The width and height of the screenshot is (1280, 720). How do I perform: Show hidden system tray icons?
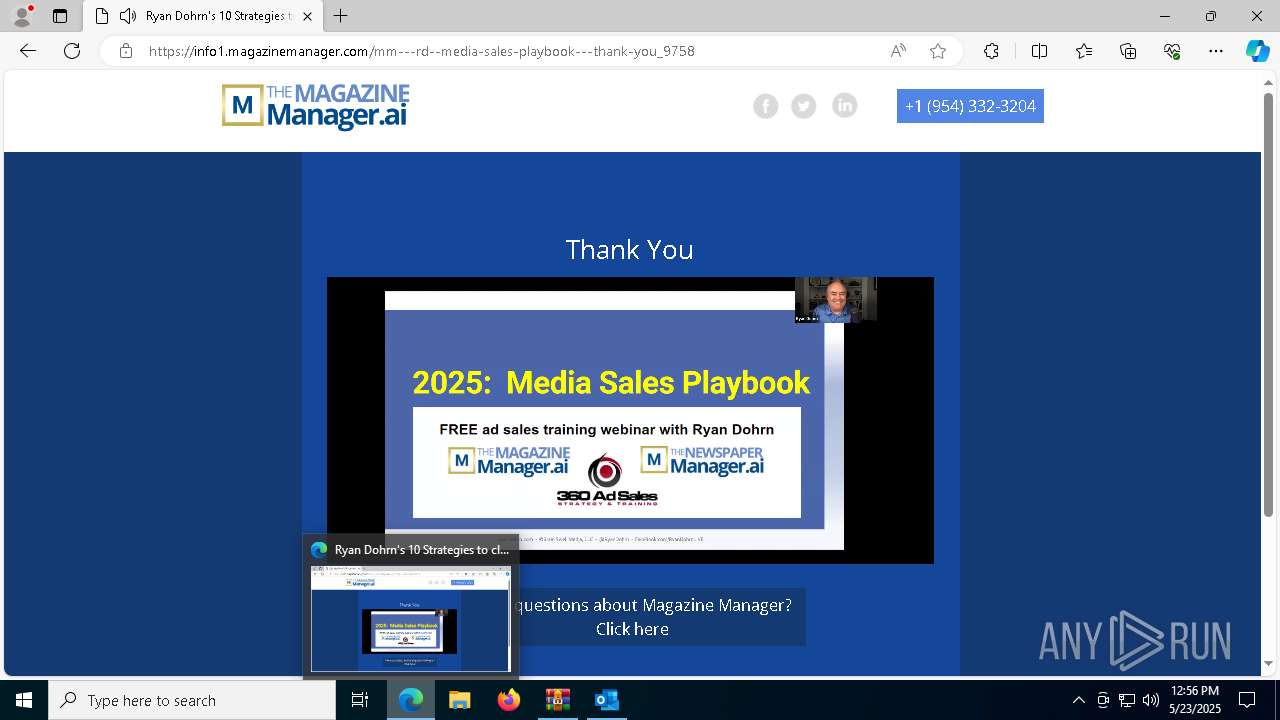pos(1078,700)
